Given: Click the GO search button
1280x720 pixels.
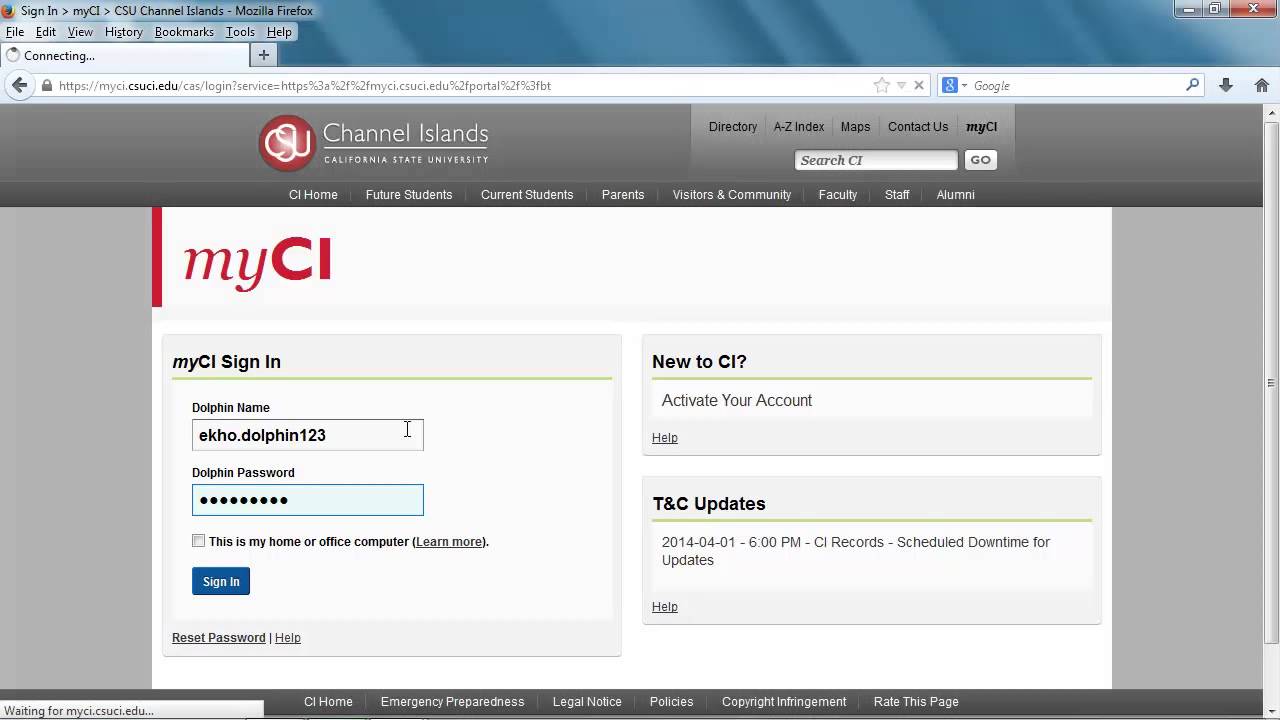Looking at the screenshot, I should tap(980, 160).
